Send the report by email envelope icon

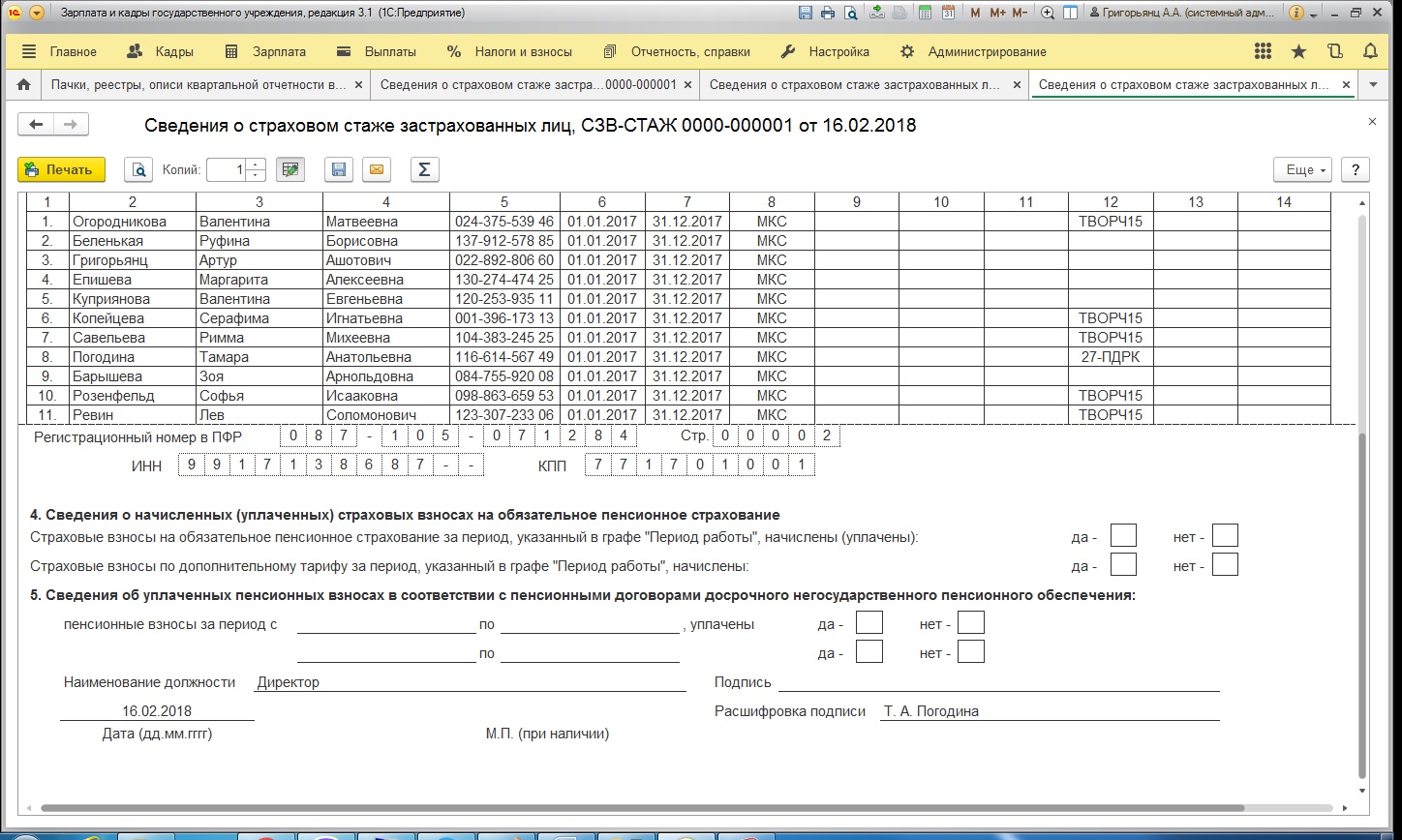click(377, 169)
